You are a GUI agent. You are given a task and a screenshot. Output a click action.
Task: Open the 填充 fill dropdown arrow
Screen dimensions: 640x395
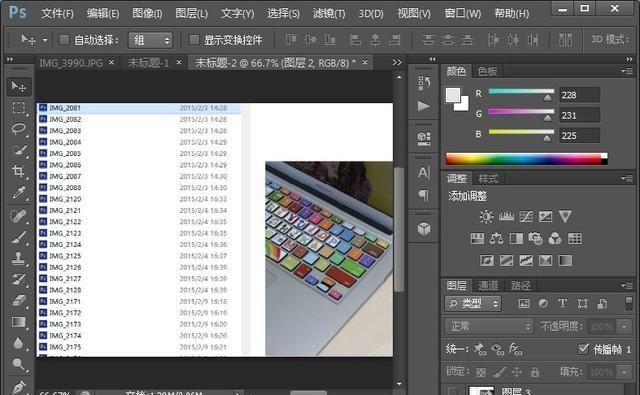pos(624,372)
